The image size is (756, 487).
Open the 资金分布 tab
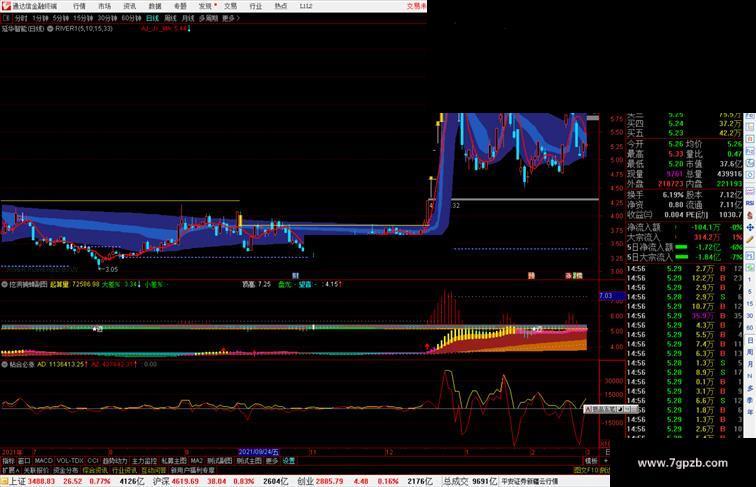[x=66, y=470]
